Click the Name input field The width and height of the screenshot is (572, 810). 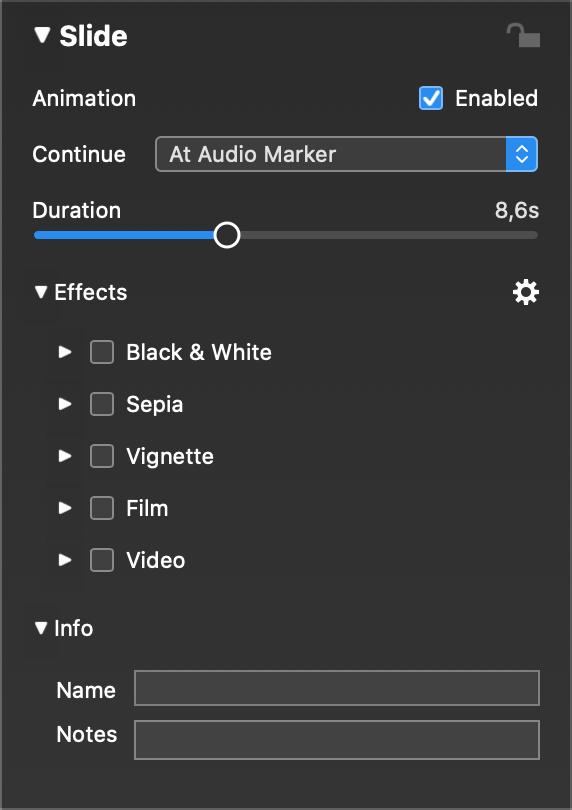[x=337, y=688]
